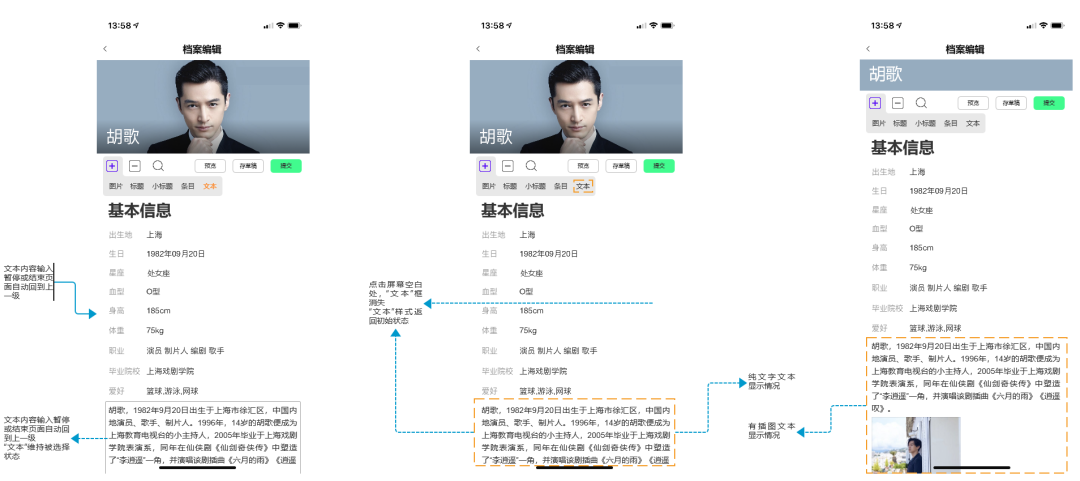Click the biography paragraph in the right mockup

(x=966, y=377)
